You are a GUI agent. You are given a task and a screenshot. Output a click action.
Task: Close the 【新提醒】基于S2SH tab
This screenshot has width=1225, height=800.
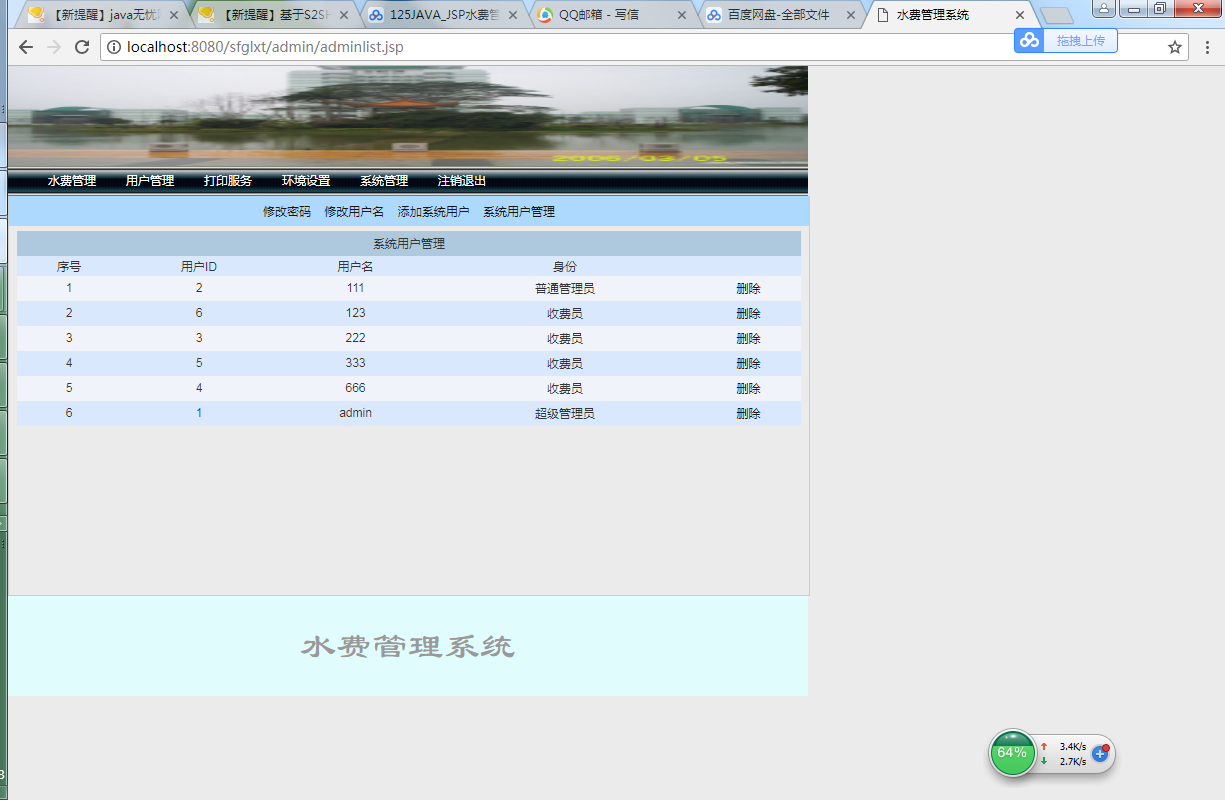tap(344, 15)
